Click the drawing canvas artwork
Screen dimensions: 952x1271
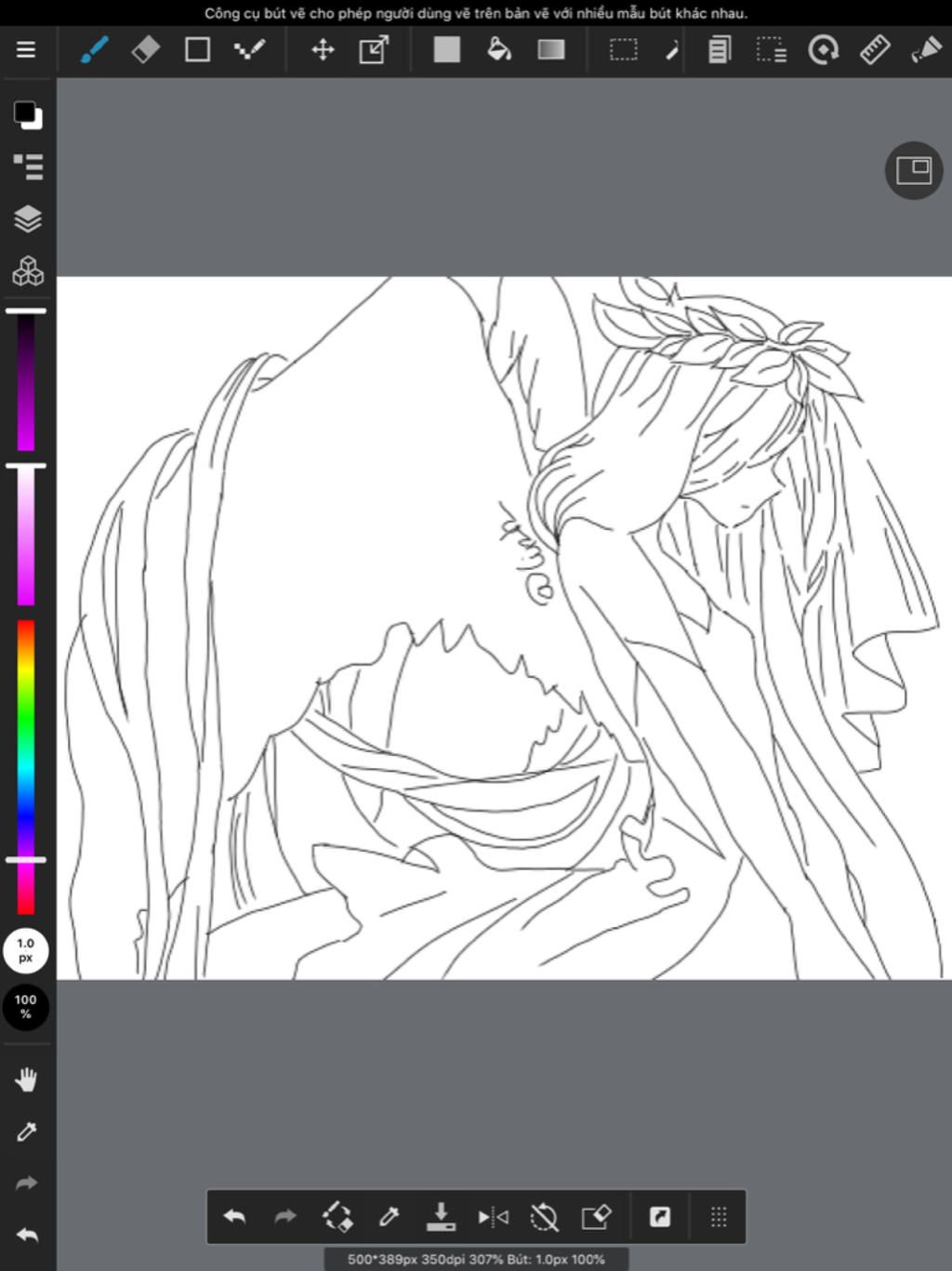[504, 628]
